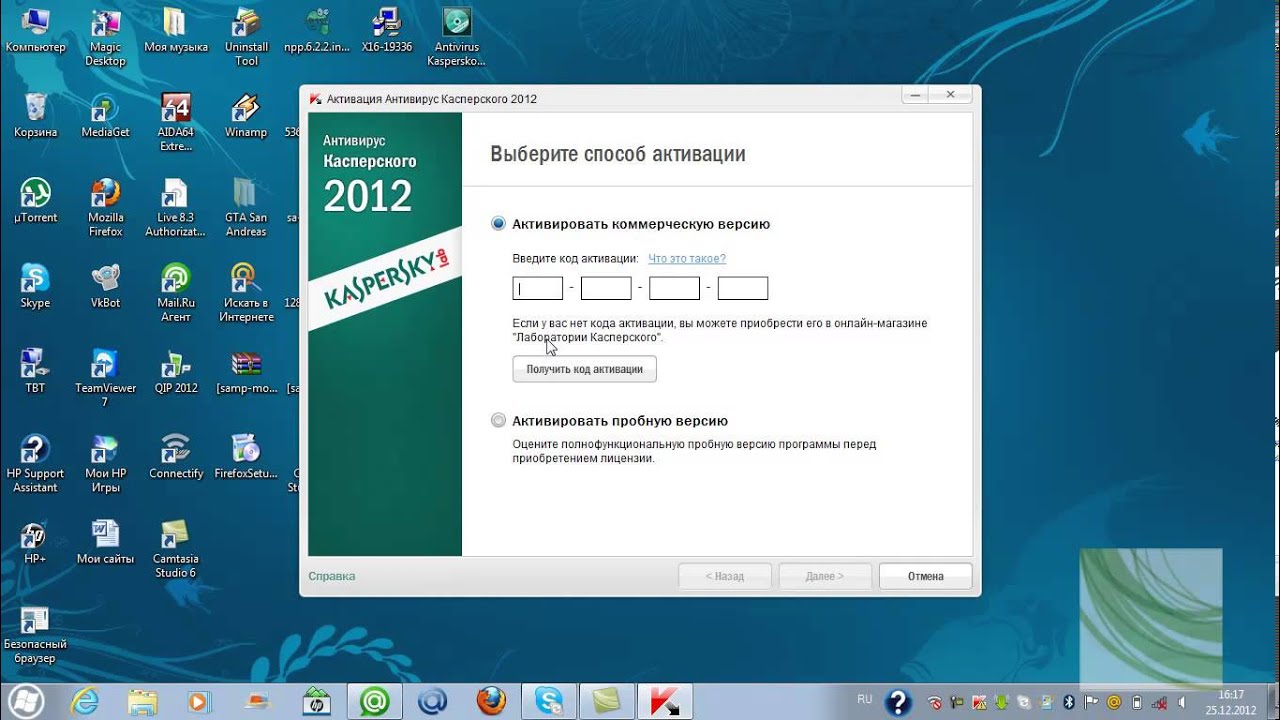Open the 'Справка' help link
Image resolution: width=1280 pixels, height=720 pixels.
click(332, 576)
